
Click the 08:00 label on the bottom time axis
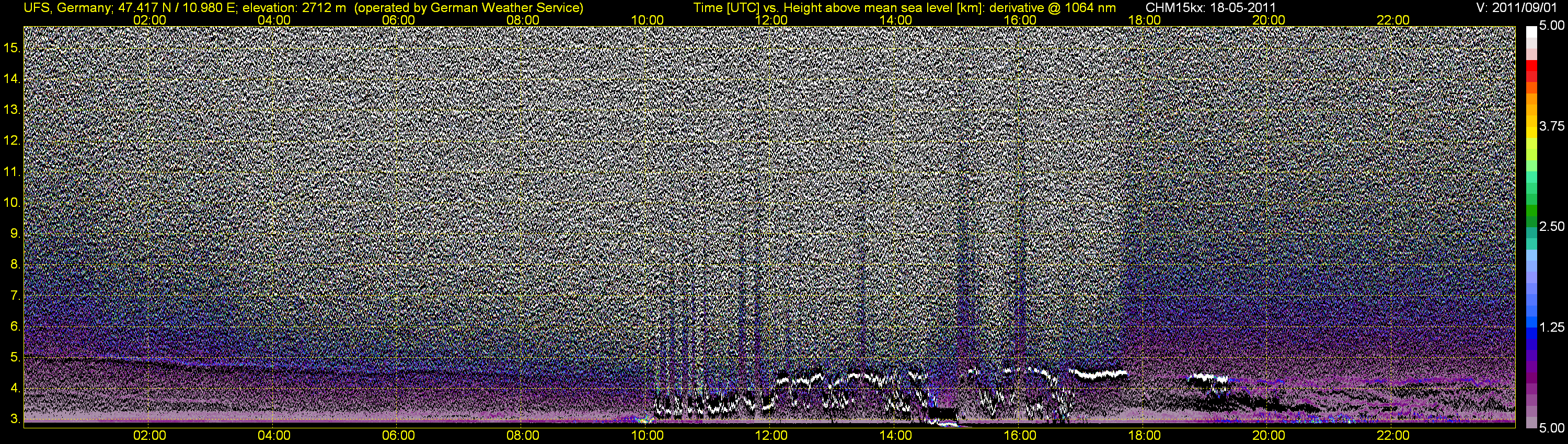[523, 436]
